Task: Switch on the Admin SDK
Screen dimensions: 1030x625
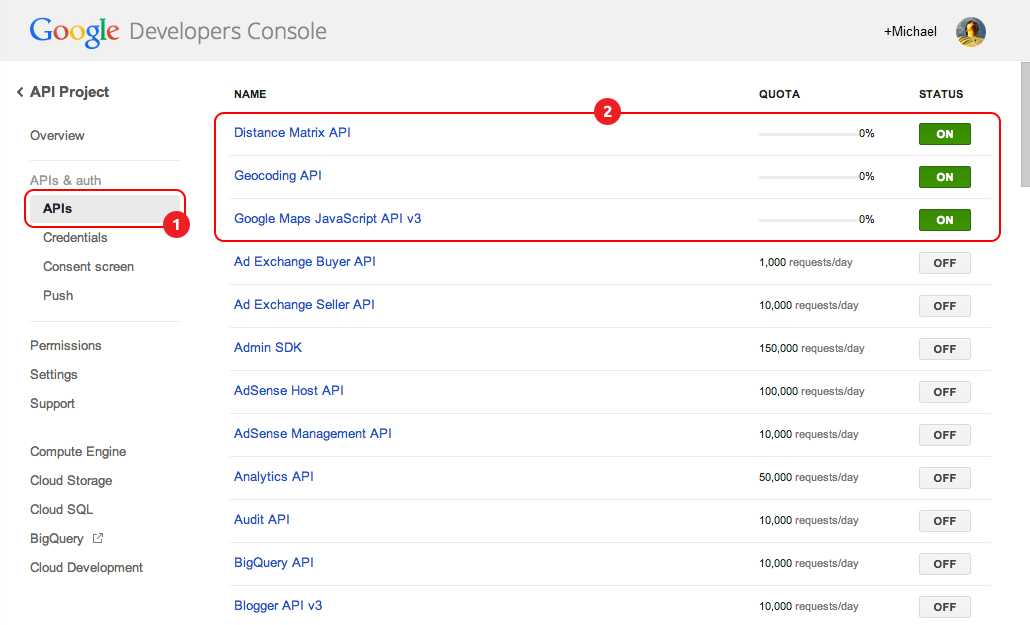Action: pos(944,349)
